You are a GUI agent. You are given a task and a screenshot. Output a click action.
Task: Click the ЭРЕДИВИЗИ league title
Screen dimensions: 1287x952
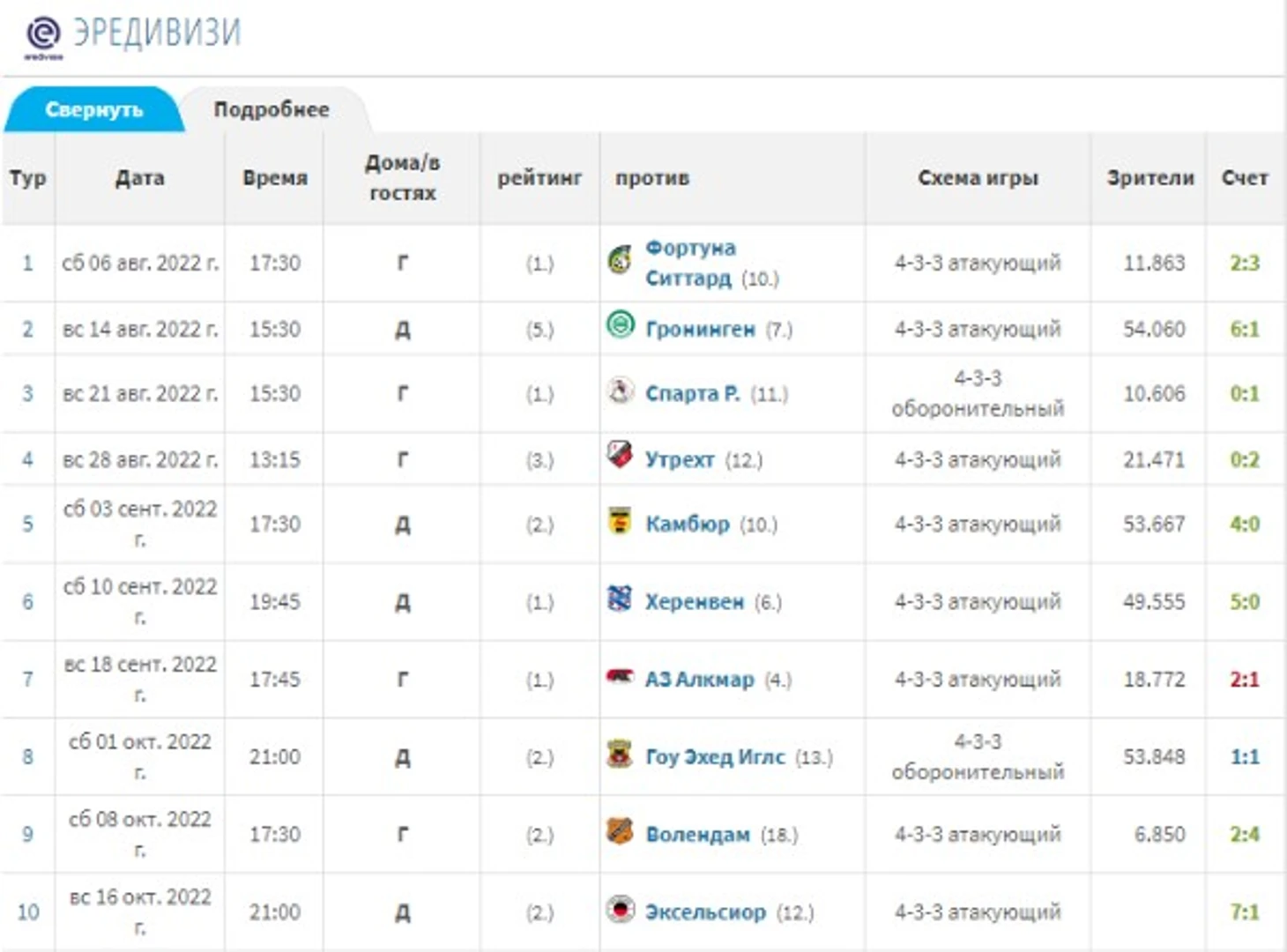coord(156,33)
